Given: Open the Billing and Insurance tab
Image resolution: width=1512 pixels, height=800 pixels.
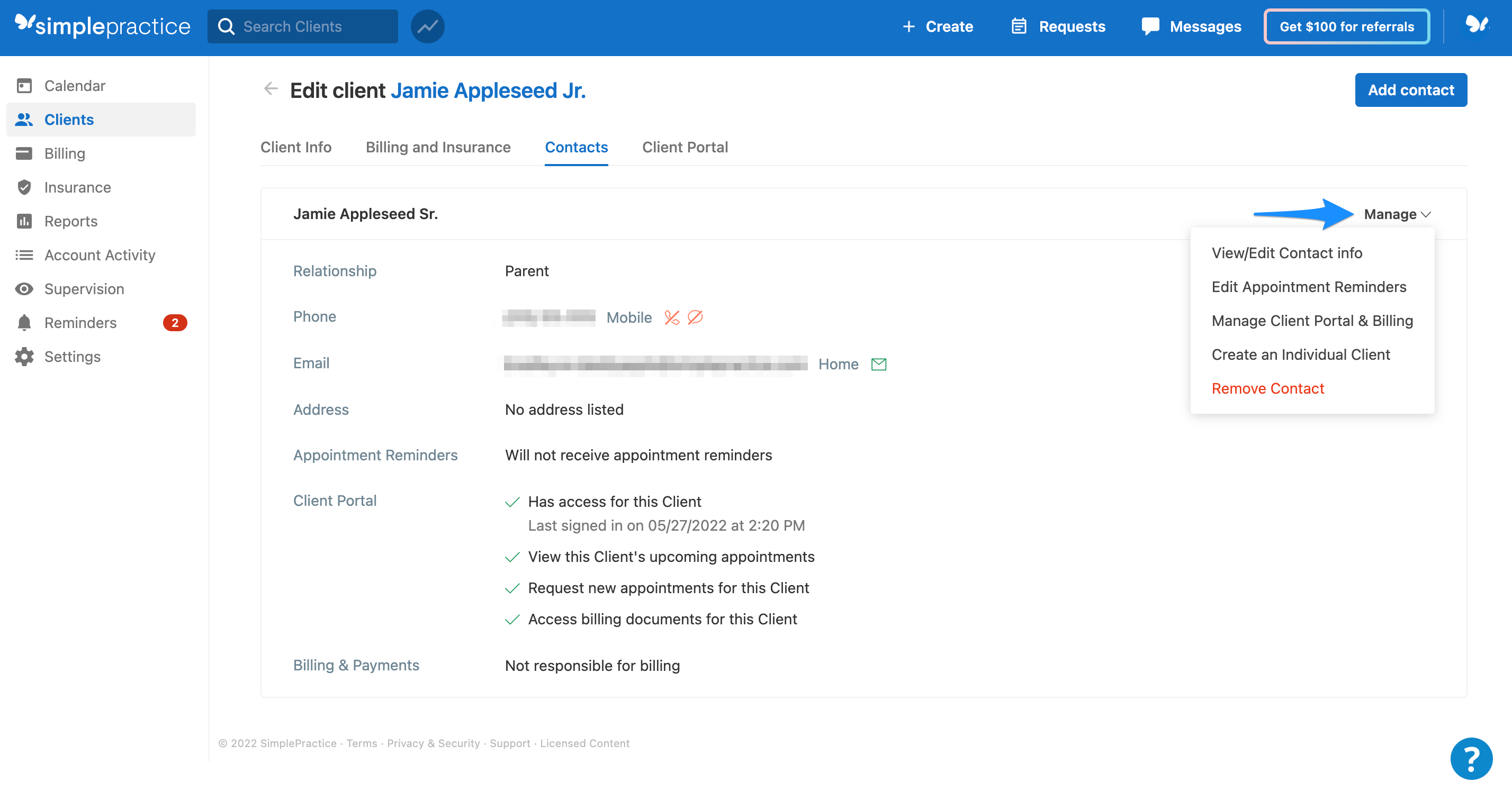Looking at the screenshot, I should 438,147.
